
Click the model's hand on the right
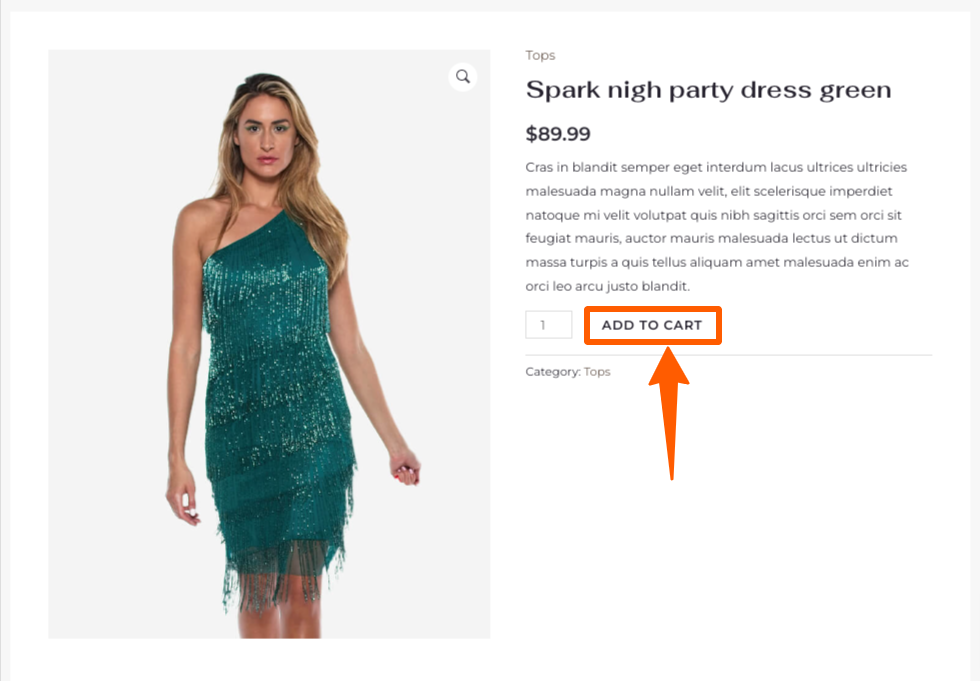coord(406,467)
